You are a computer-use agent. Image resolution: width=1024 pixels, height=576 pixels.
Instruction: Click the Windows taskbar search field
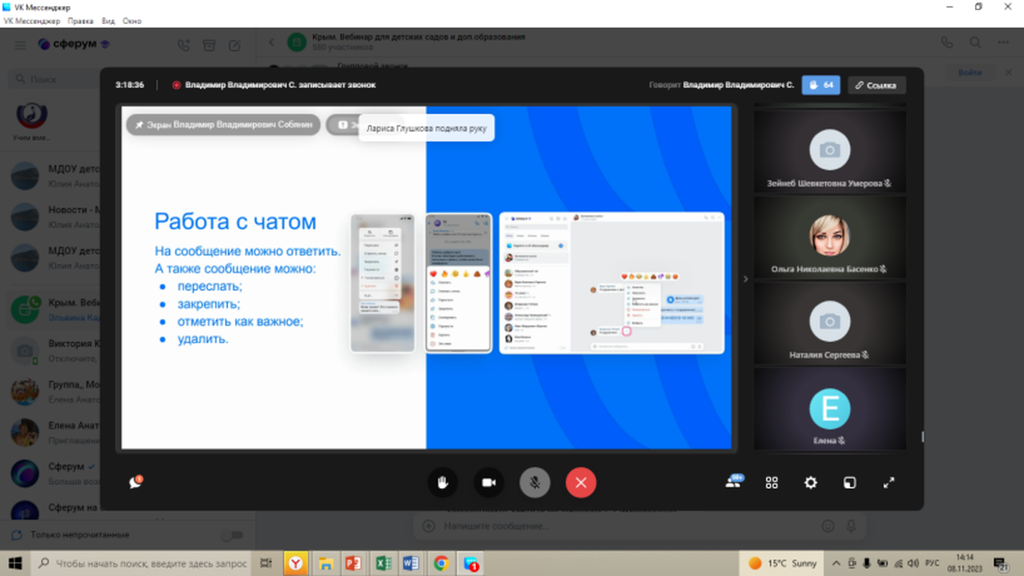pos(150,563)
